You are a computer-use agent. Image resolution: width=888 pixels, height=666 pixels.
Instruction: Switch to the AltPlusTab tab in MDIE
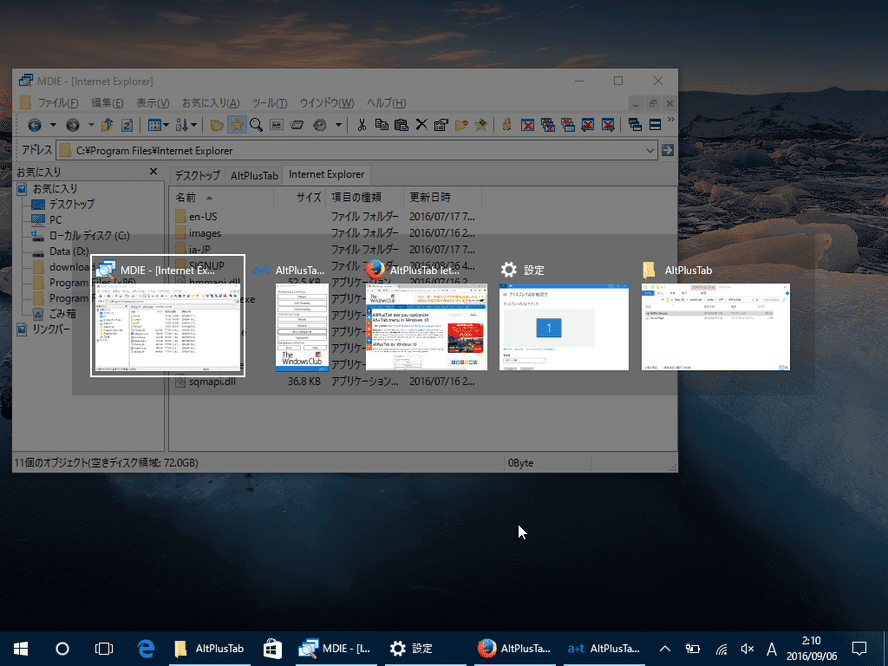(x=254, y=176)
